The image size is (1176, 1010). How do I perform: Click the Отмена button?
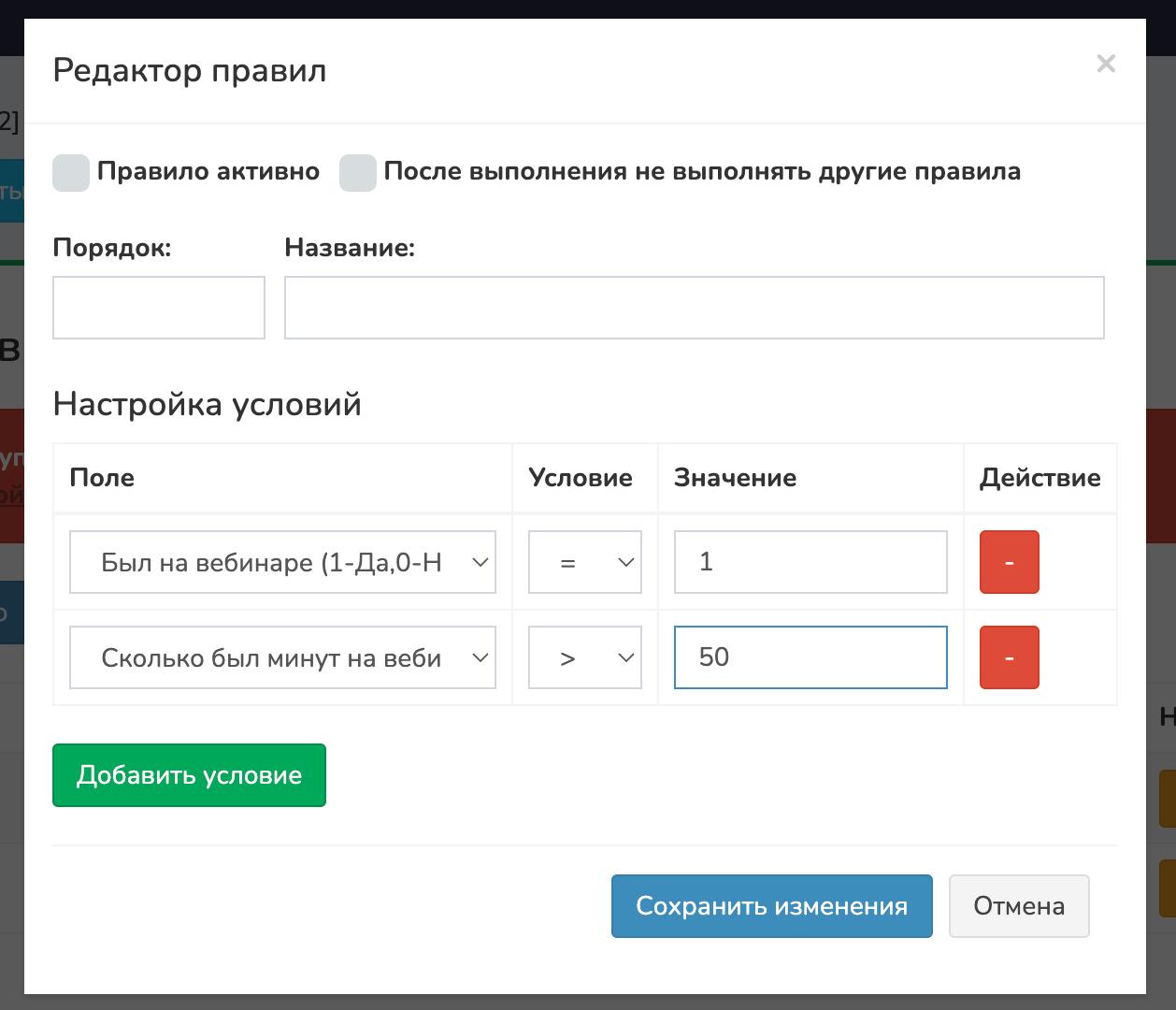point(1018,906)
